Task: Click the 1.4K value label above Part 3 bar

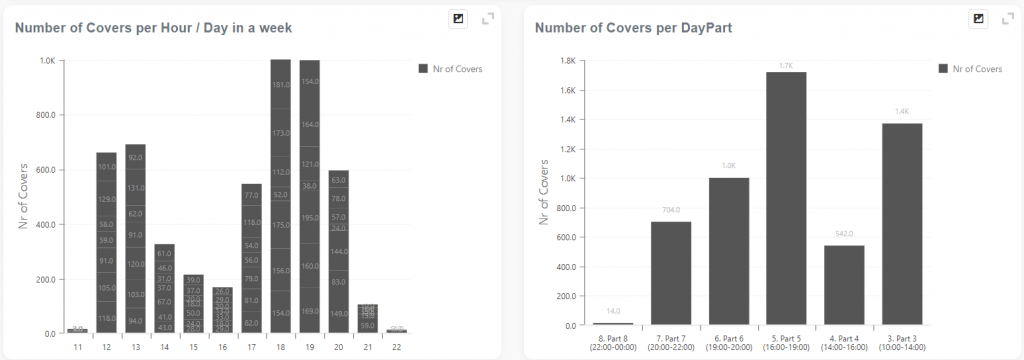Action: 902,112
